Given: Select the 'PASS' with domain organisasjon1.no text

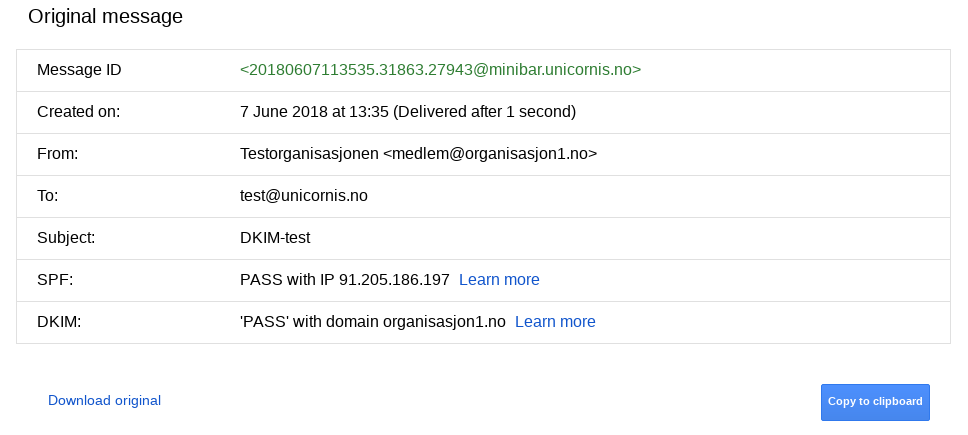Looking at the screenshot, I should [373, 321].
